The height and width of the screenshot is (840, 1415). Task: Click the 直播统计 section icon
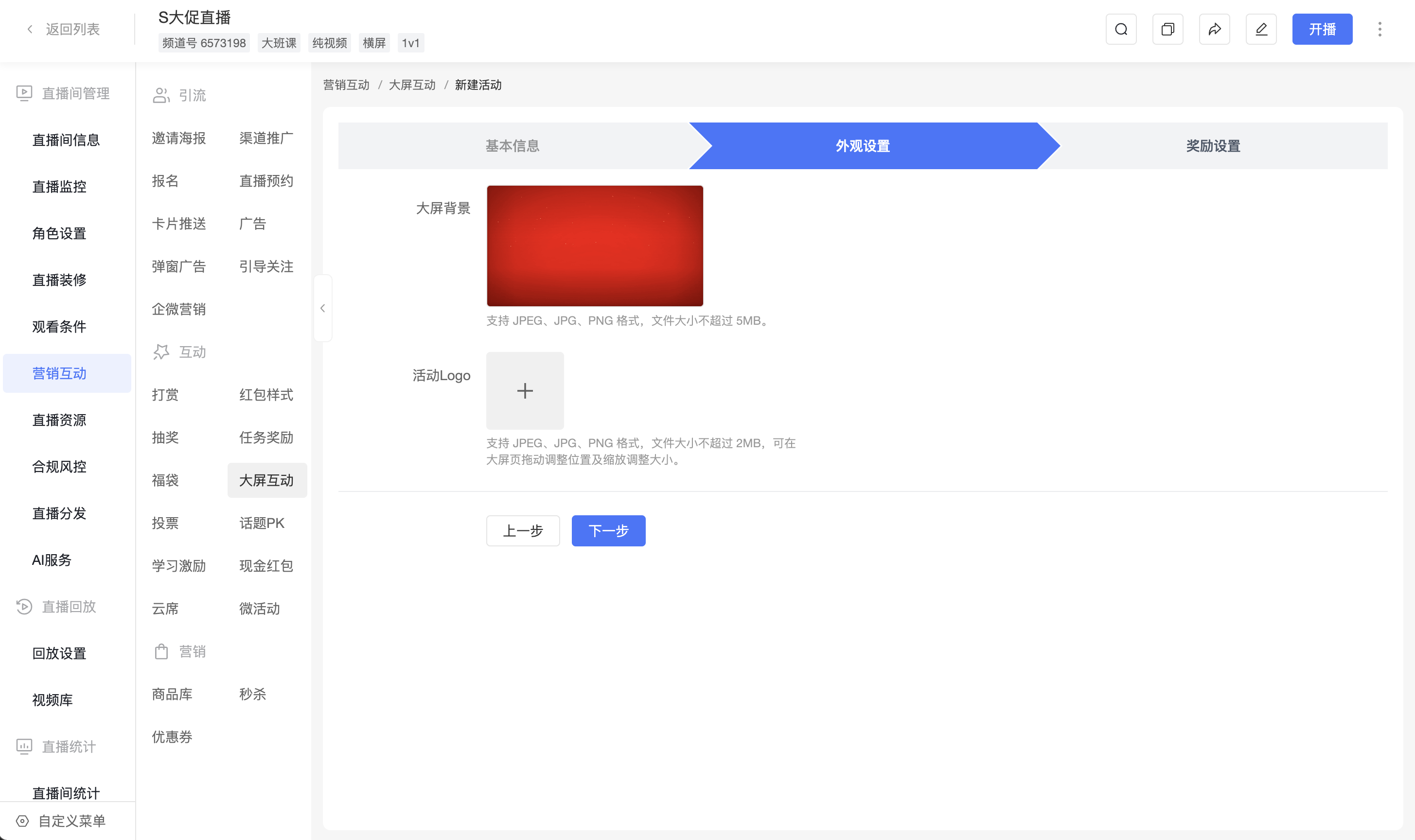point(24,746)
